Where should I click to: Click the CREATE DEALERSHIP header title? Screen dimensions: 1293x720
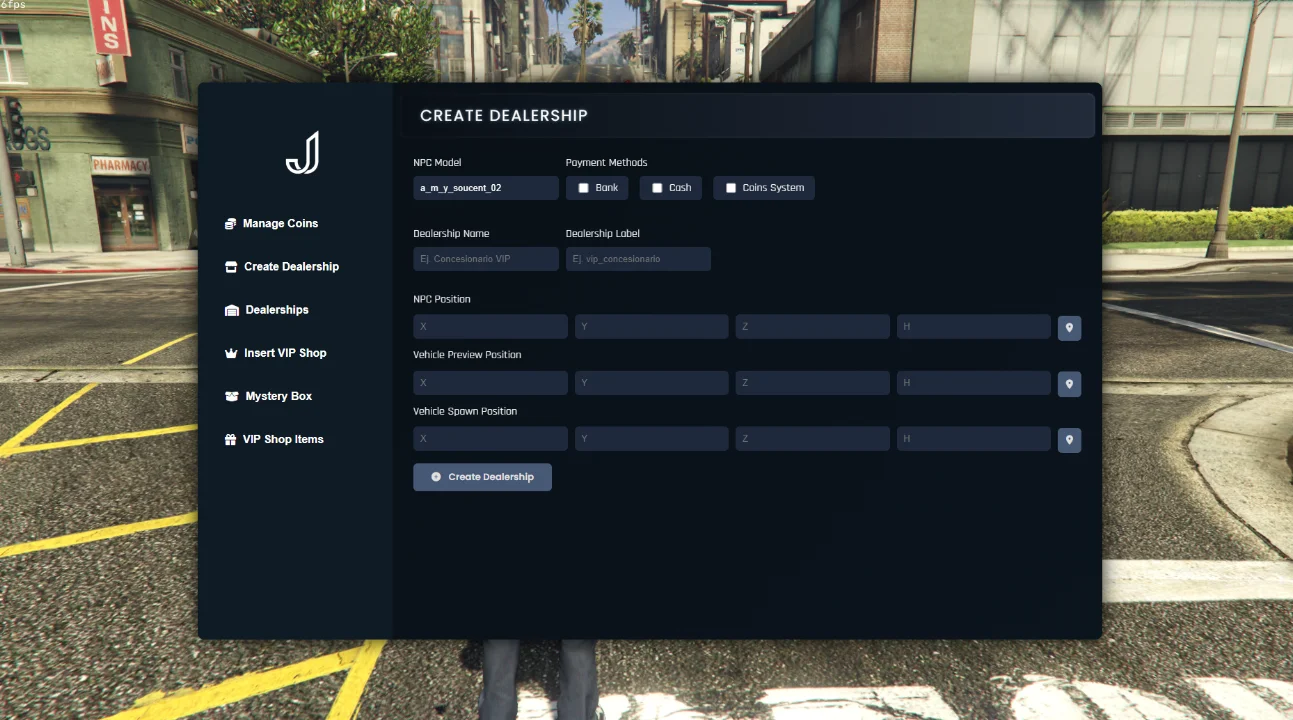coord(504,116)
